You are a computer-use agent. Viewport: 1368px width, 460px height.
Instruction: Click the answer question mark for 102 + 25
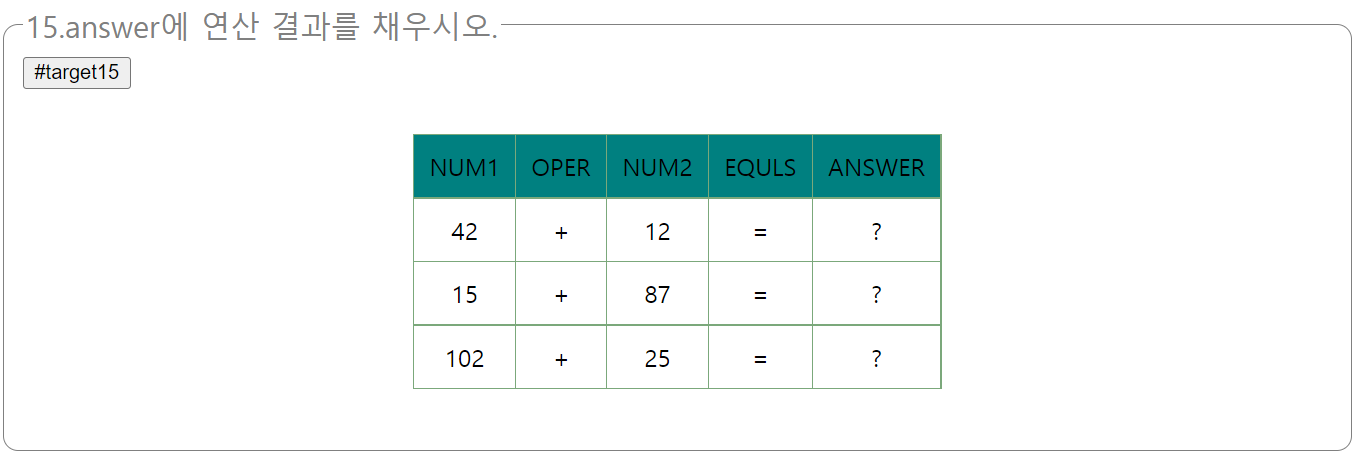876,357
